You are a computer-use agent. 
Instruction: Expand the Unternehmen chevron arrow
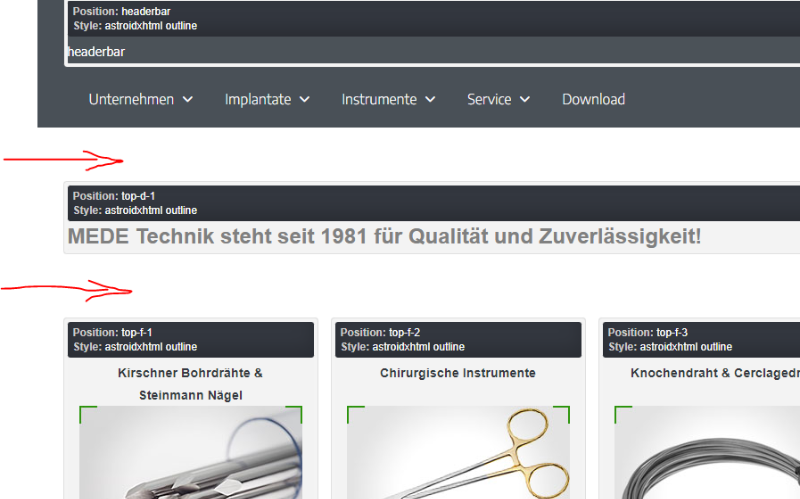pos(188,100)
